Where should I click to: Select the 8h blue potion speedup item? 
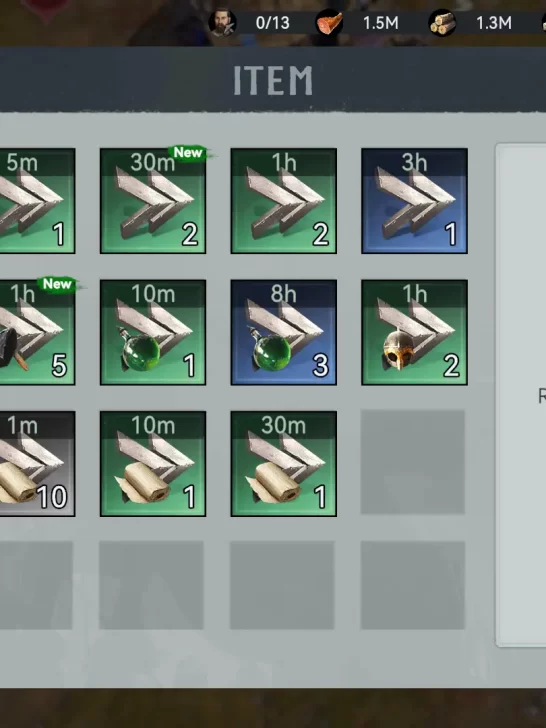[284, 332]
